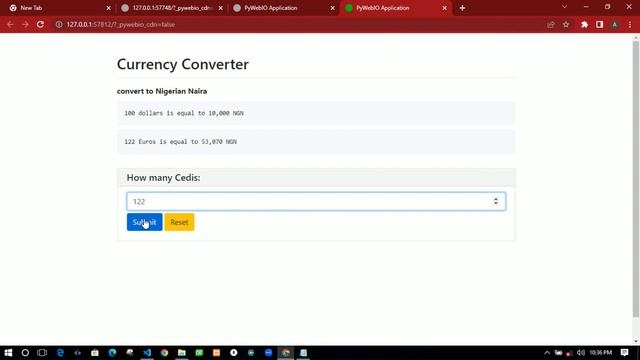Share this page icon
640x360 pixels.
click(x=551, y=24)
